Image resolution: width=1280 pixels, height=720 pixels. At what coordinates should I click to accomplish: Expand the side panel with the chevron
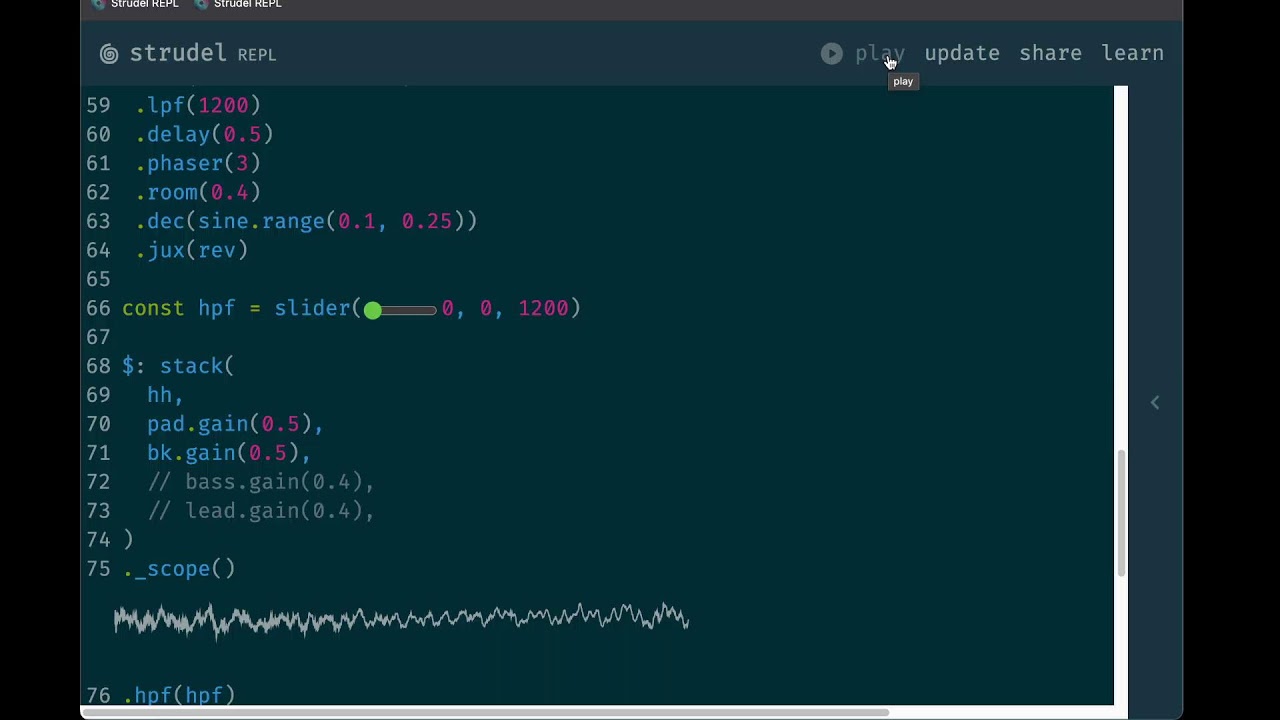tap(1155, 402)
